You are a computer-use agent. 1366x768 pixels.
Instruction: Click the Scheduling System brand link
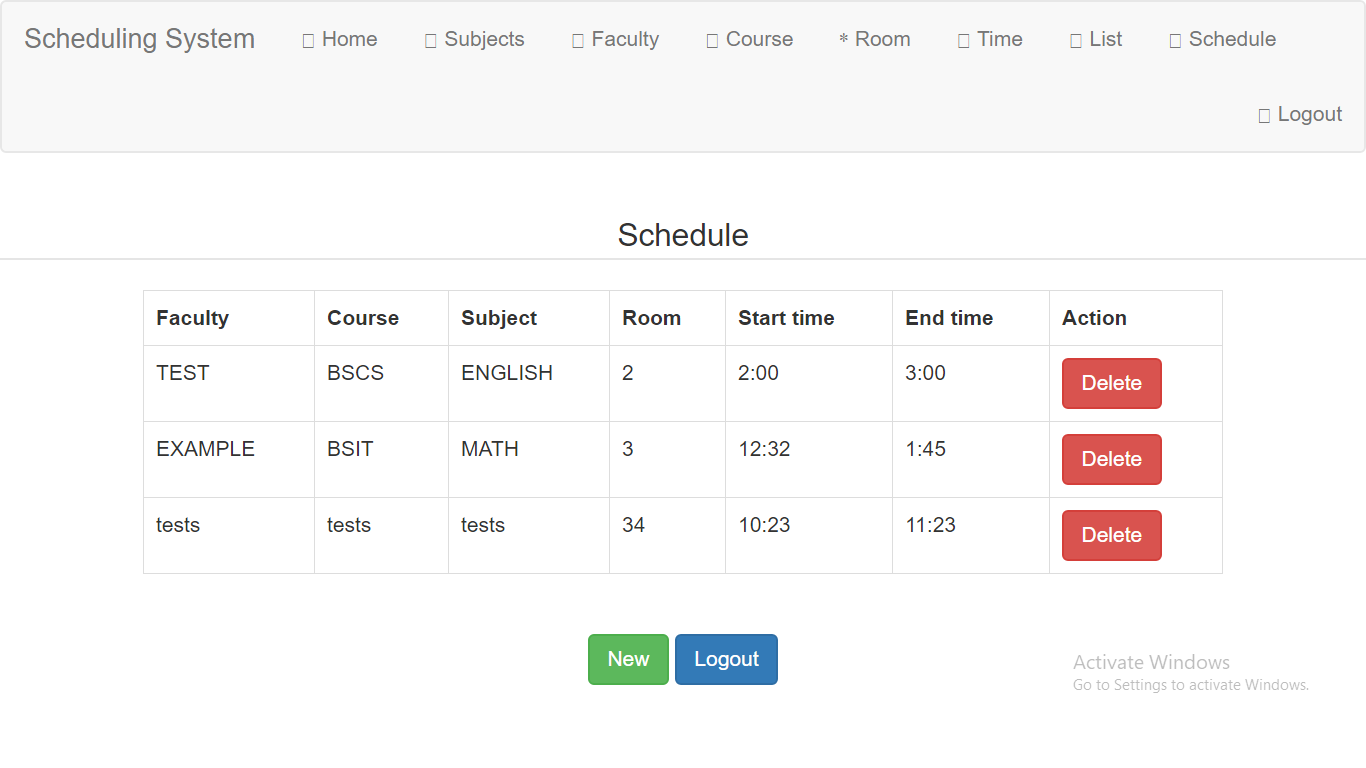click(139, 39)
